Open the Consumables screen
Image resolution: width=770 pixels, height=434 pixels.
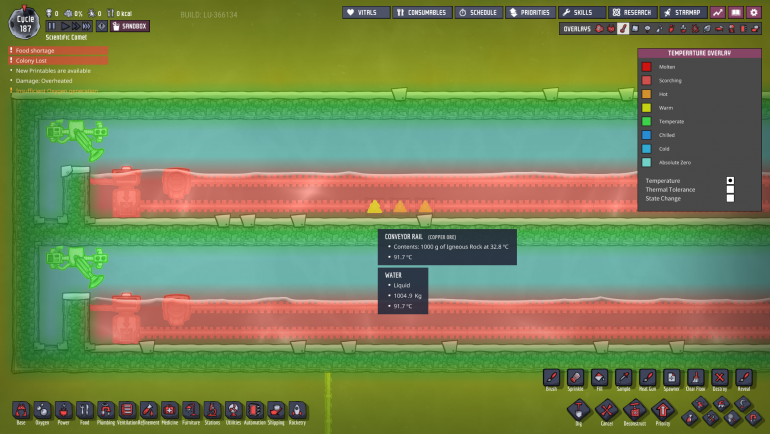[422, 12]
